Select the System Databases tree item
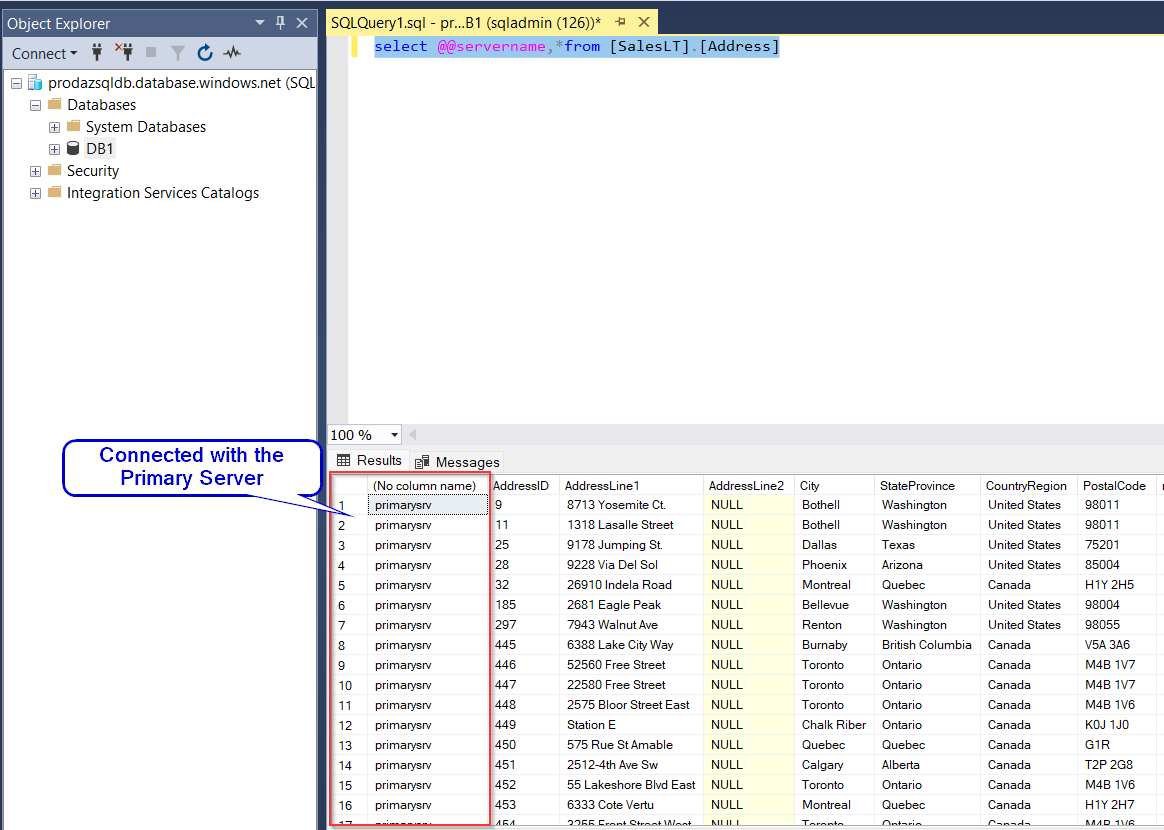This screenshot has height=830, width=1164. click(146, 127)
